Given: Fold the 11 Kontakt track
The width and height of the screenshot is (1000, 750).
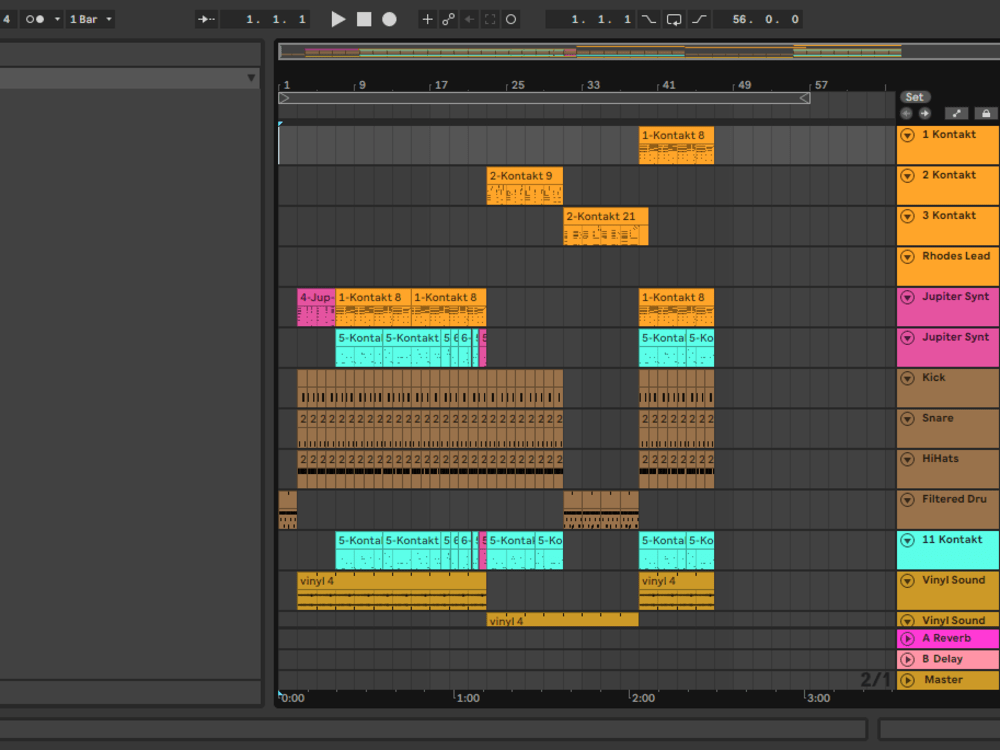Looking at the screenshot, I should click(x=908, y=540).
